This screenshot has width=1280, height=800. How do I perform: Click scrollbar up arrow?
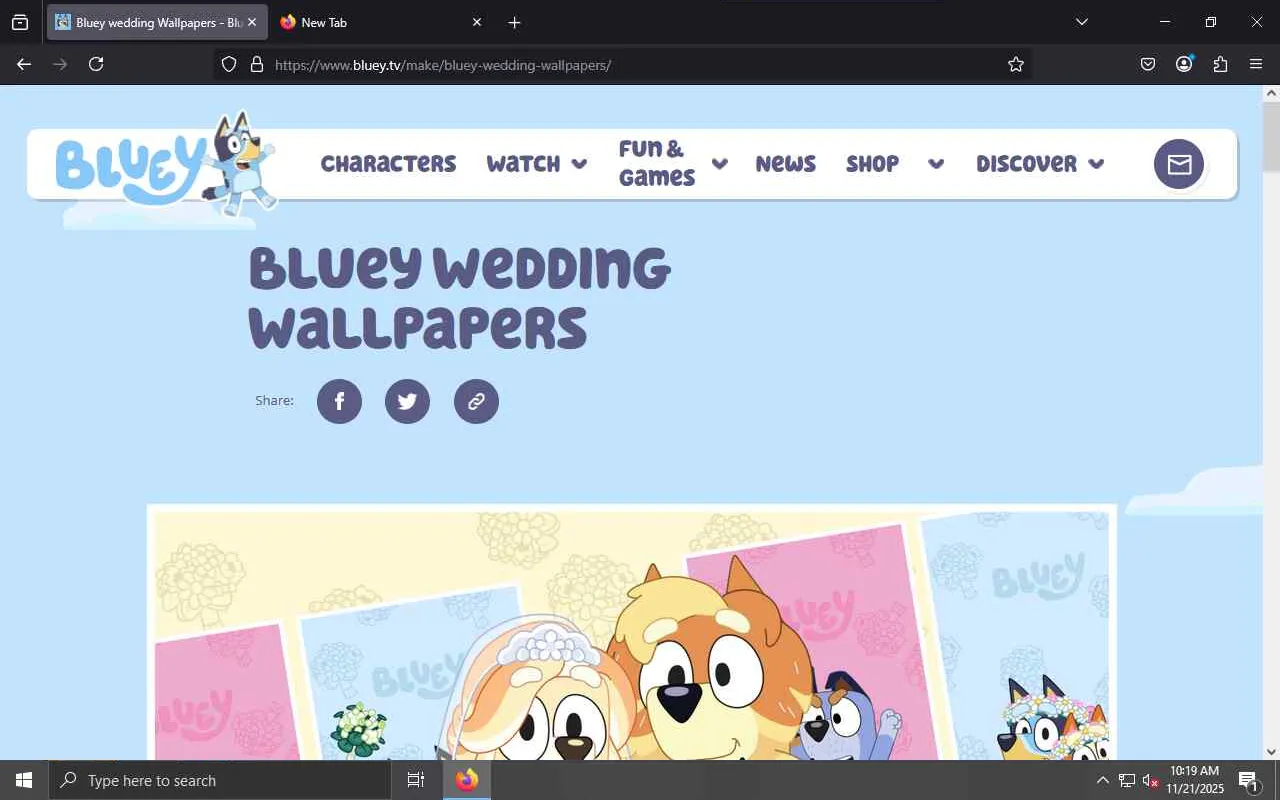tap(1271, 93)
